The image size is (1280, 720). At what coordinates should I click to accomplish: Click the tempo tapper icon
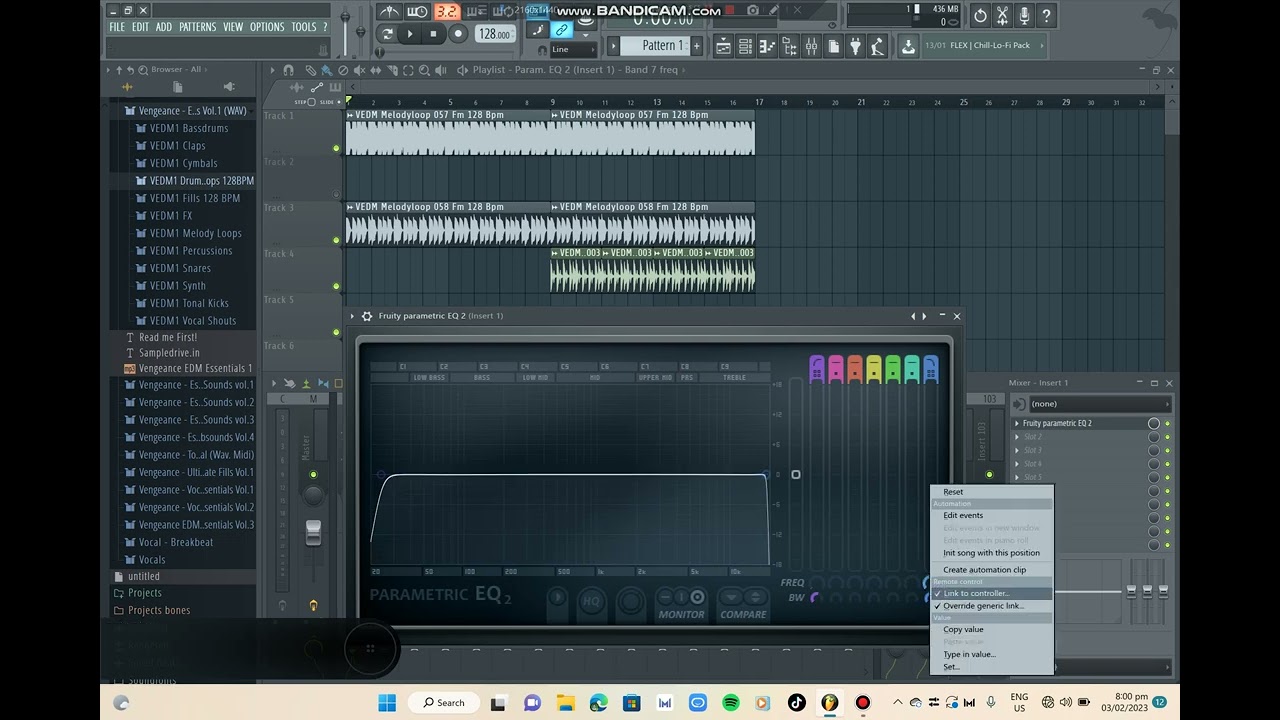pos(877,46)
